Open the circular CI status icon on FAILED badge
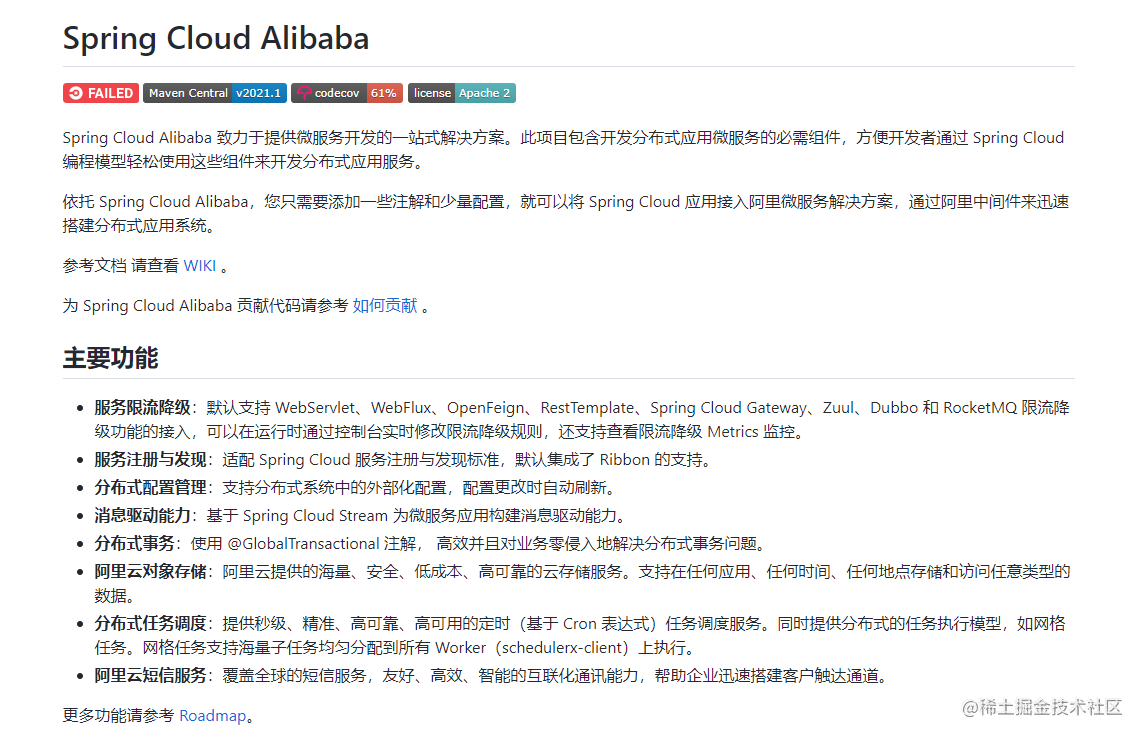The height and width of the screenshot is (739, 1144). [75, 93]
